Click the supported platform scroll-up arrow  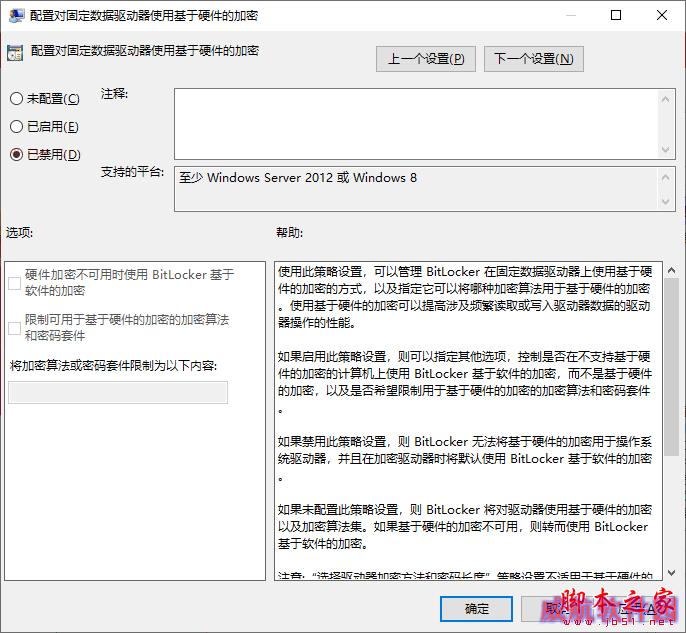665,178
